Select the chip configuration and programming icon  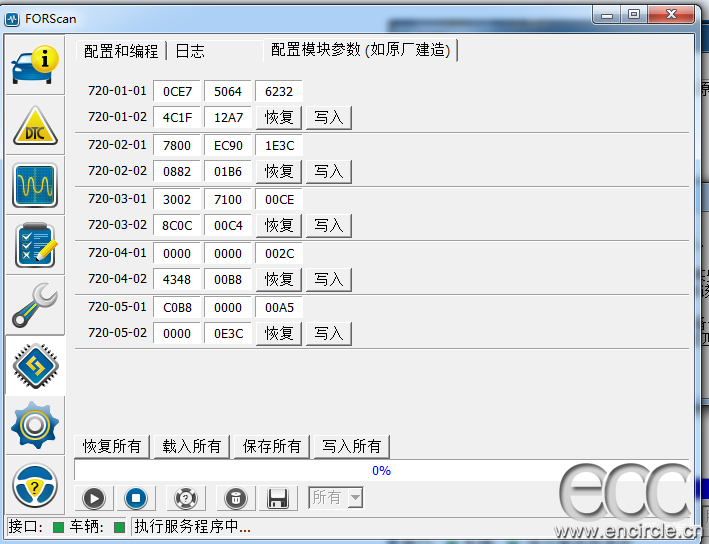(35, 366)
